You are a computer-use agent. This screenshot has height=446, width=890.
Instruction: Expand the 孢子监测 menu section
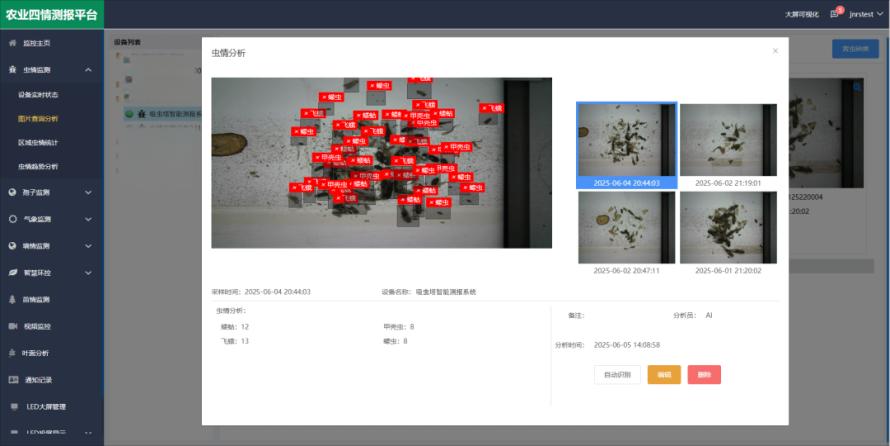click(x=88, y=192)
